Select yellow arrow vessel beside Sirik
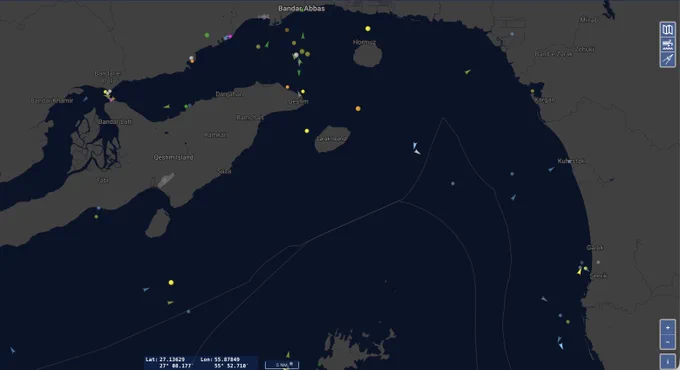The image size is (680, 370). (579, 271)
